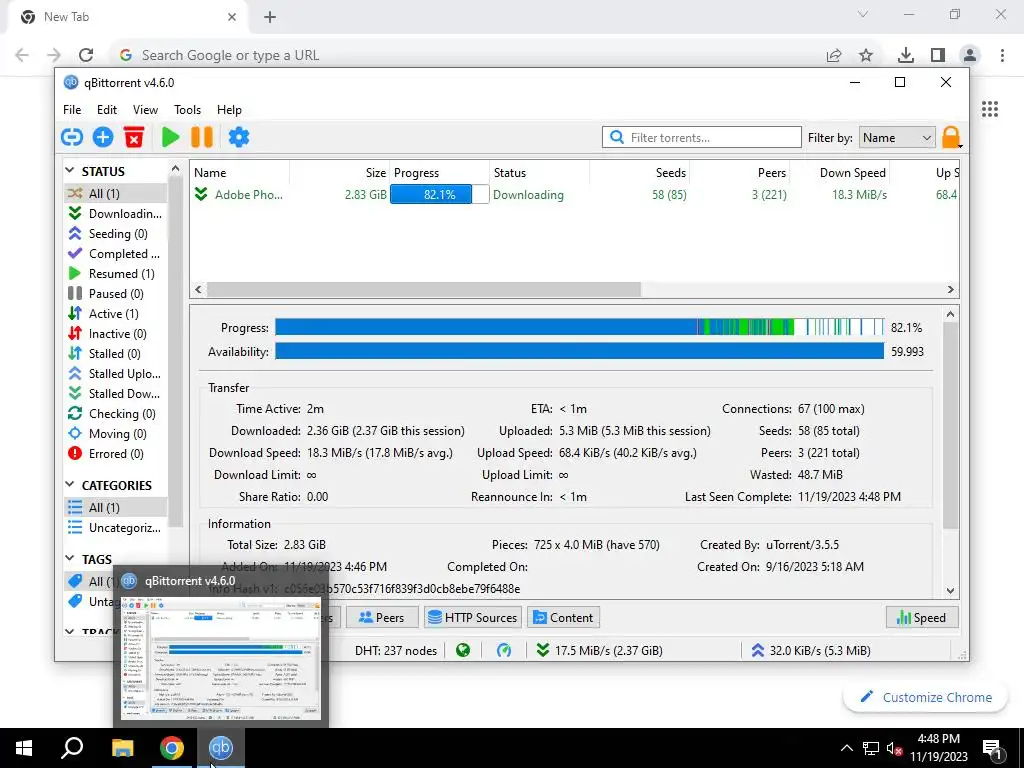Click the green Resume play icon

tap(170, 137)
